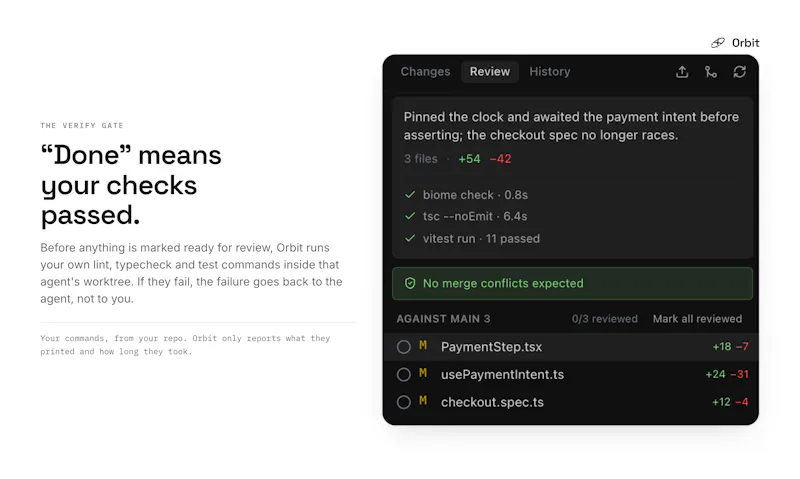This screenshot has width=800, height=479.
Task: Click the upload/share icon in panel header
Action: pyautogui.click(x=682, y=72)
